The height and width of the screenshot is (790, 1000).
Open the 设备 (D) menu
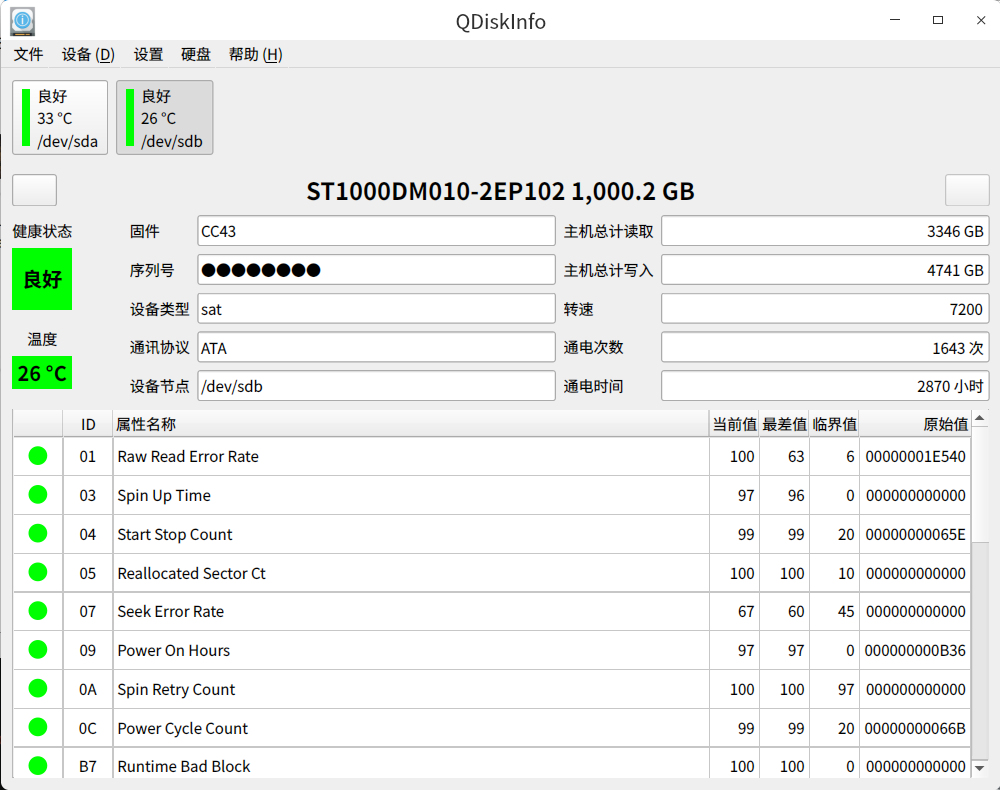pyautogui.click(x=88, y=55)
